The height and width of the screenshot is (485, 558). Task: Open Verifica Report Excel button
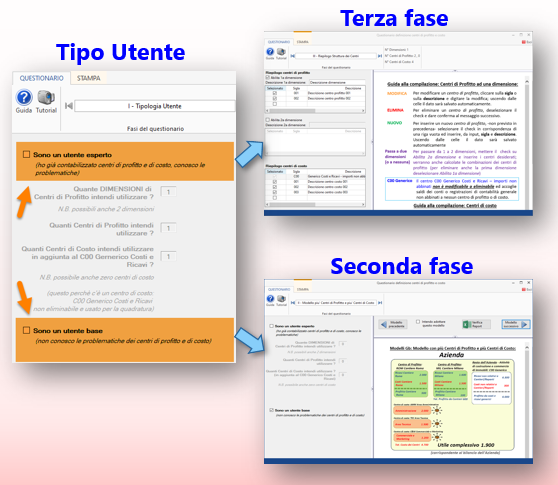476,324
